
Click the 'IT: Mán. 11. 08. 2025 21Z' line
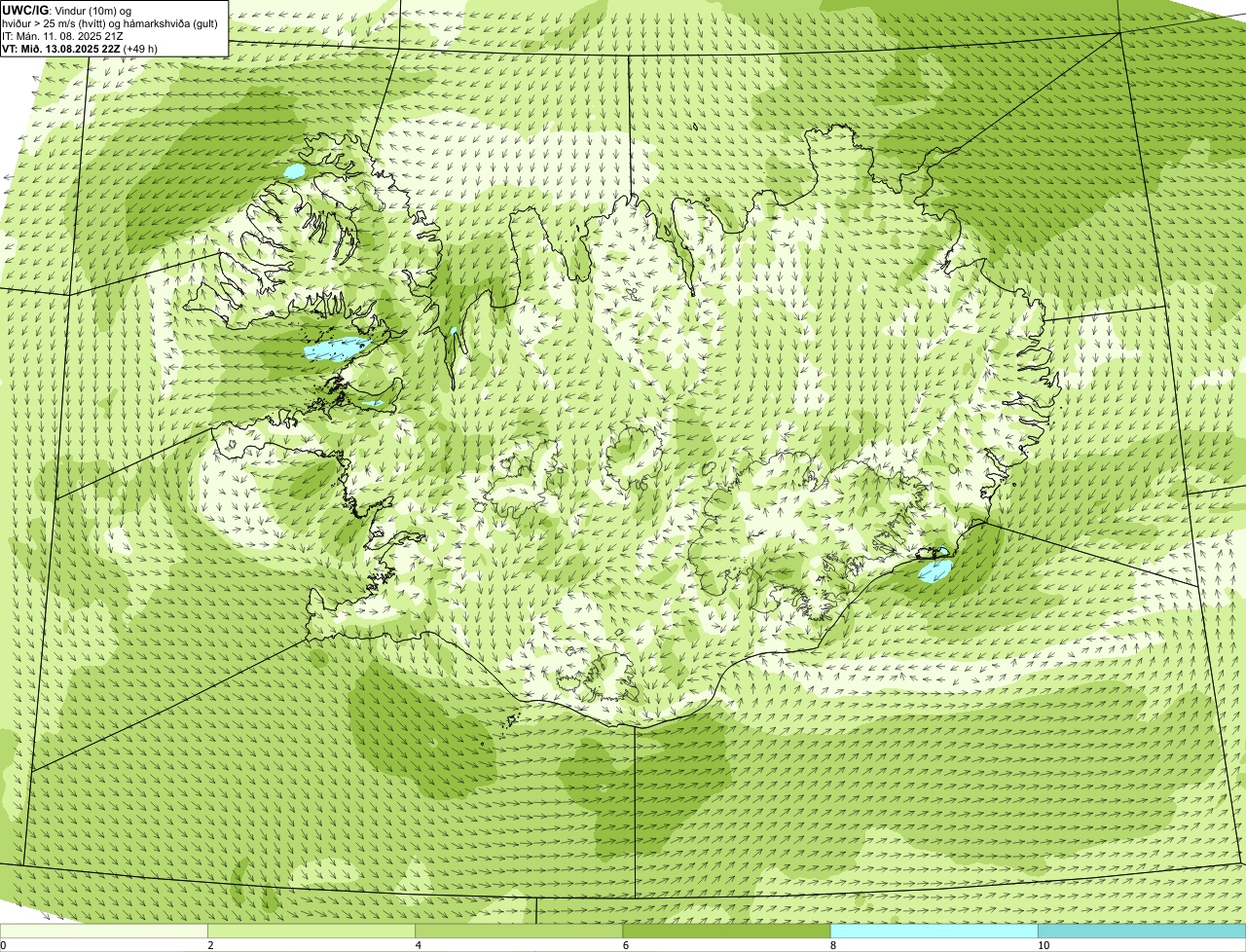point(63,36)
